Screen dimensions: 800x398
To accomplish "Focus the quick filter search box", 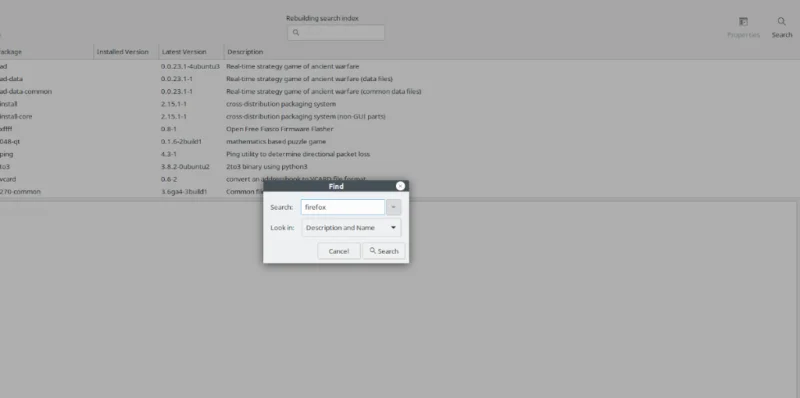I will coord(336,33).
